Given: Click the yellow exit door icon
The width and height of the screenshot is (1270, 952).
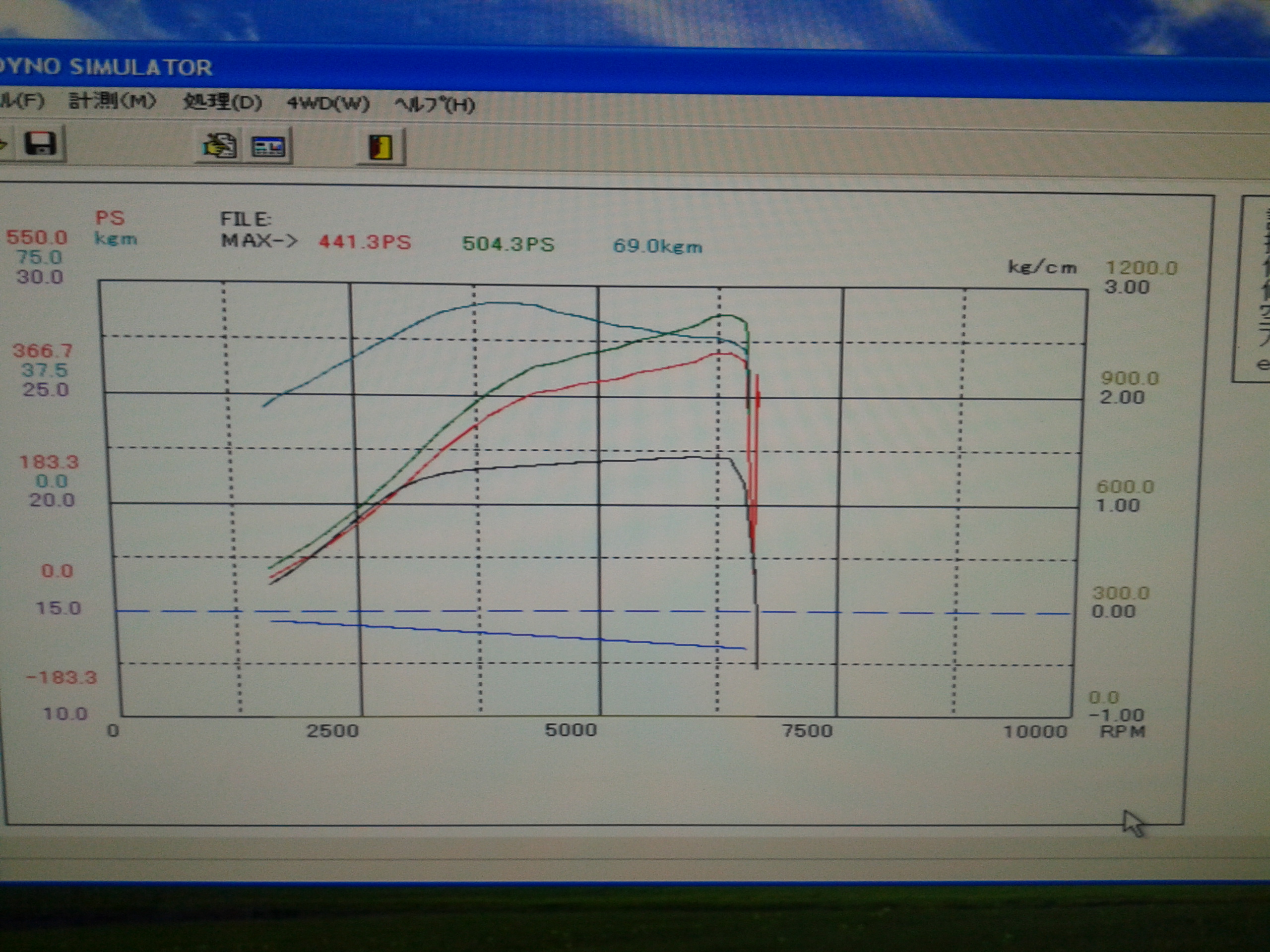Looking at the screenshot, I should [380, 147].
